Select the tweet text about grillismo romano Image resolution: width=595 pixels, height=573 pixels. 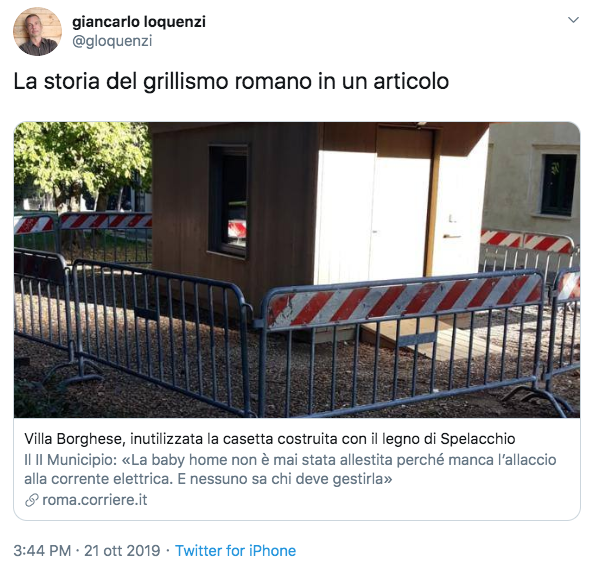pyautogui.click(x=231, y=81)
